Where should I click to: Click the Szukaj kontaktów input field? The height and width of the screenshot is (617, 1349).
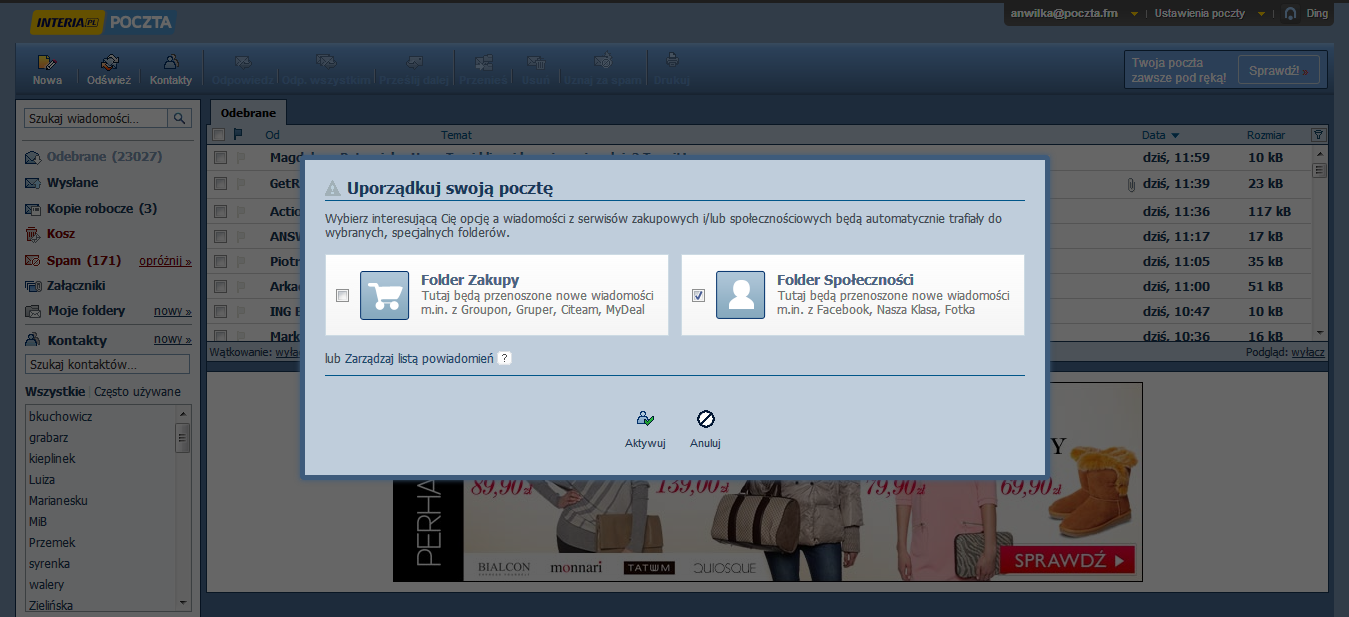click(x=106, y=365)
